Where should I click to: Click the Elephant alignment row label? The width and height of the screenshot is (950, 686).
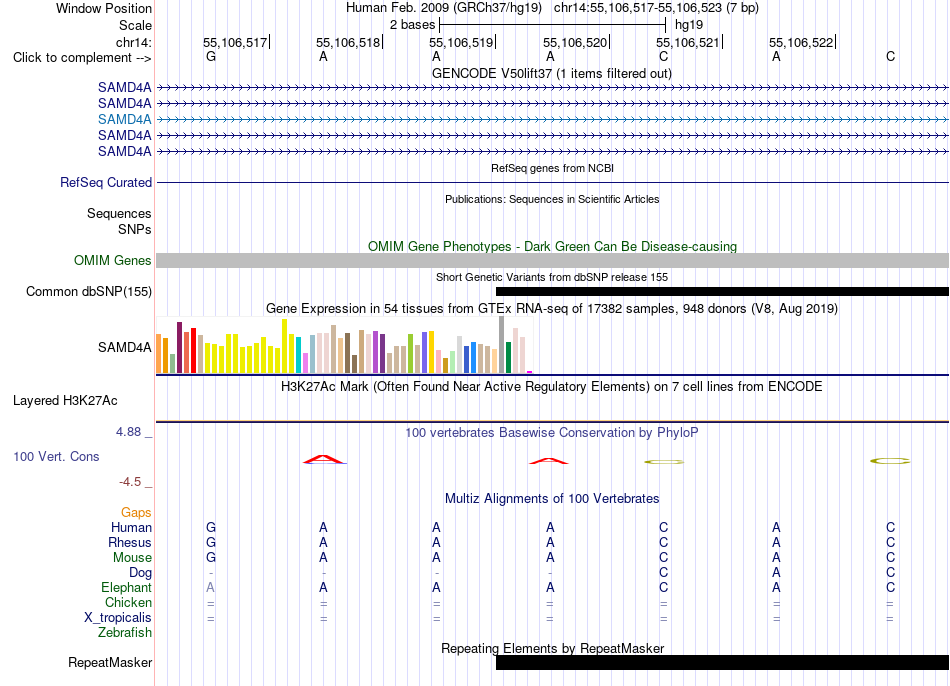pyautogui.click(x=127, y=587)
